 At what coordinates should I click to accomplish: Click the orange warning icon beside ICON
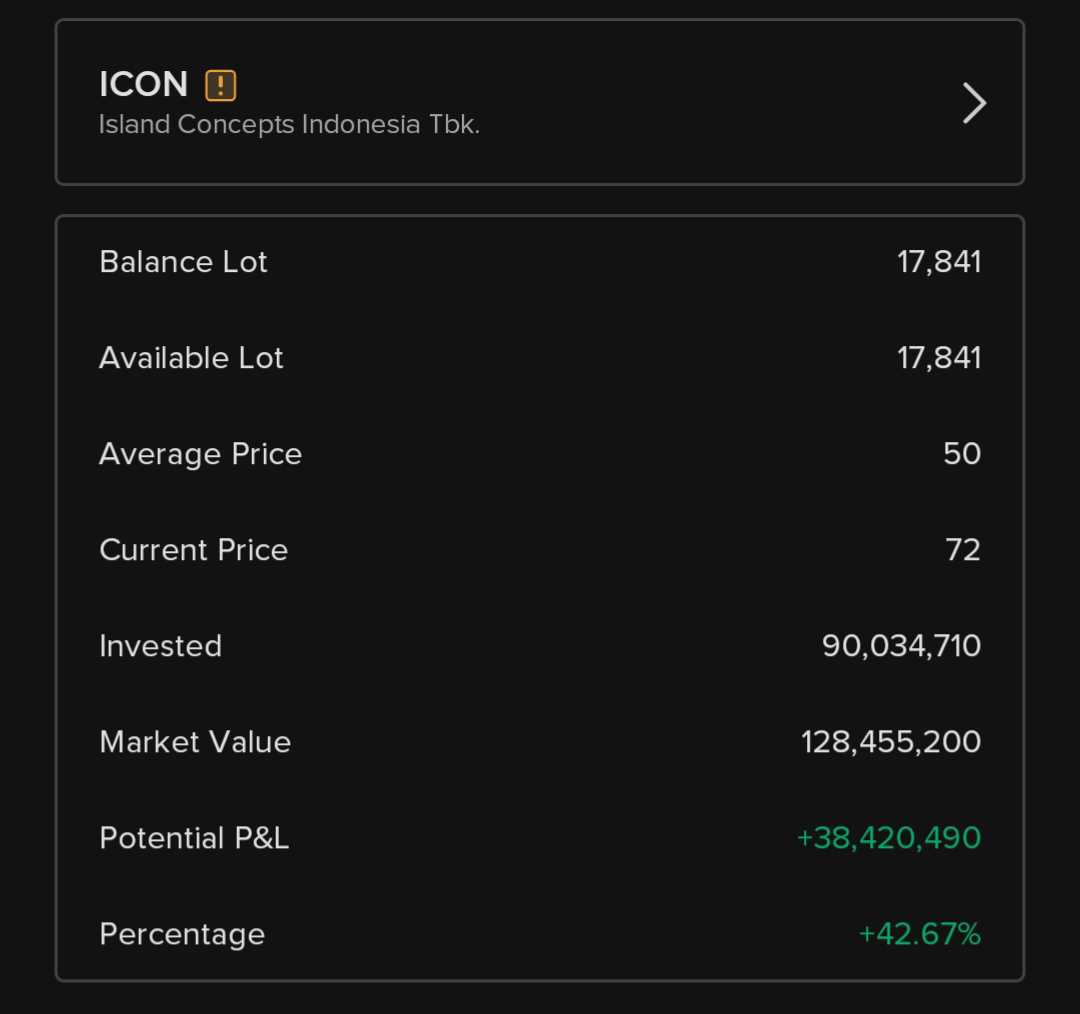pyautogui.click(x=221, y=85)
